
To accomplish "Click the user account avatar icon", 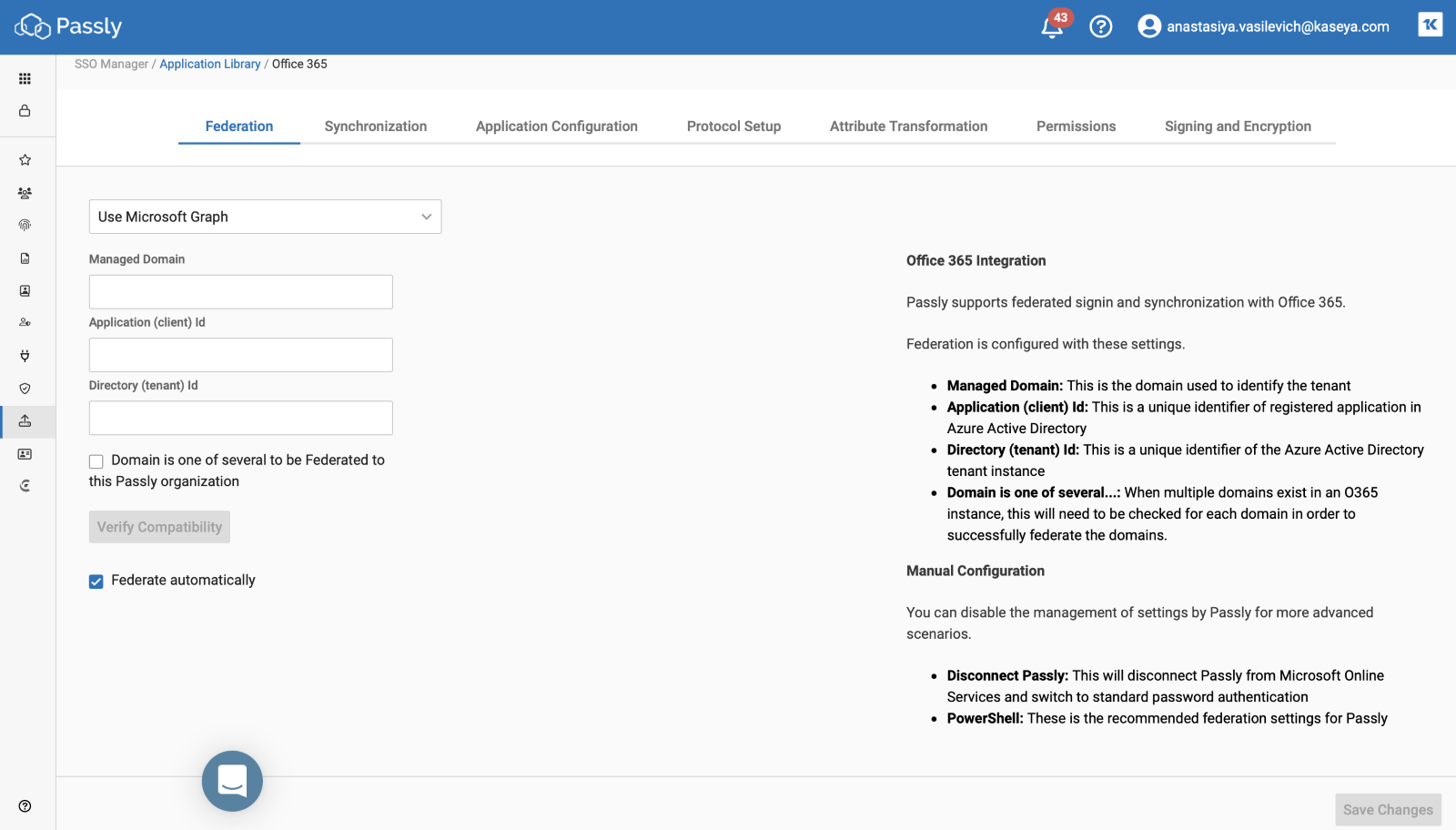I will click(1149, 26).
